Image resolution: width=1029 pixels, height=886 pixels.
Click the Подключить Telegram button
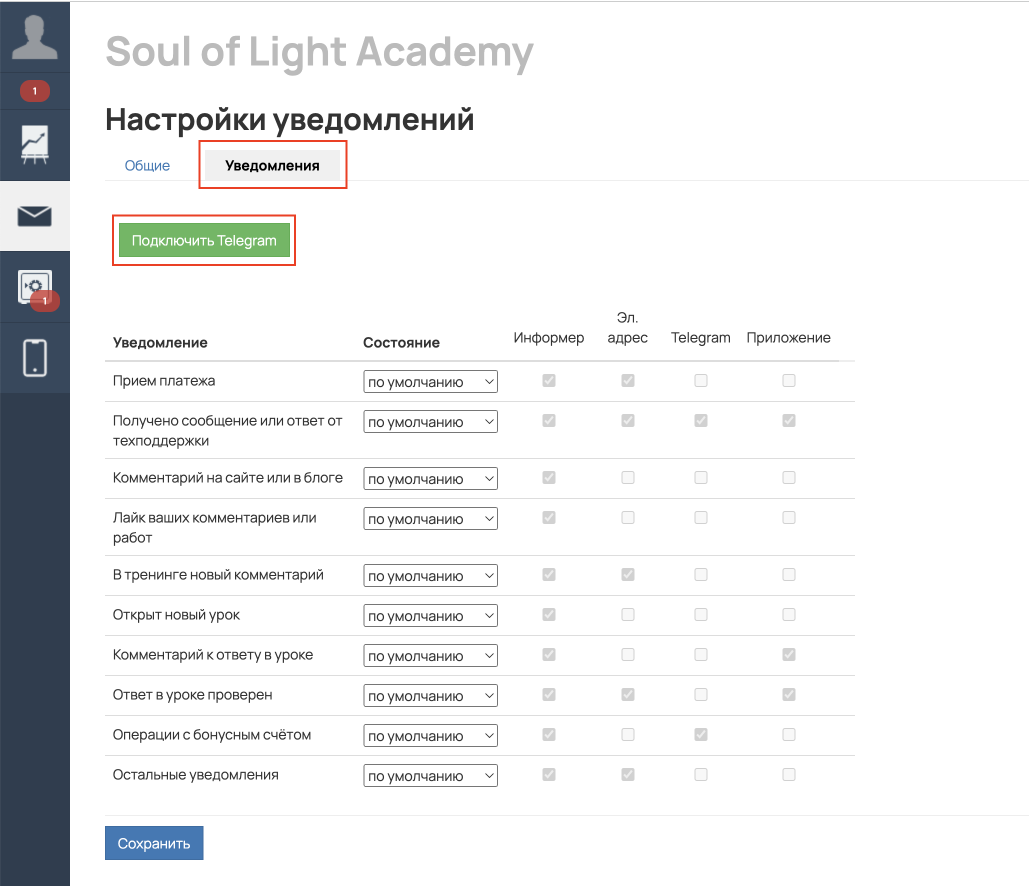(x=204, y=241)
